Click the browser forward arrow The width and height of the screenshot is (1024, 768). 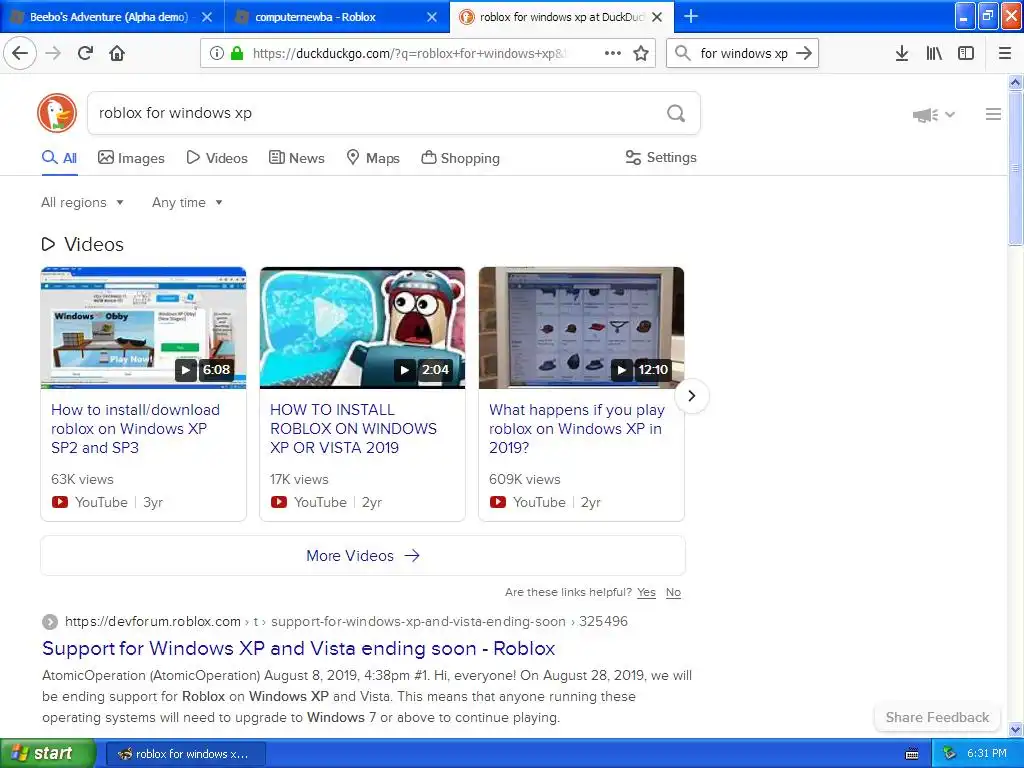click(x=53, y=53)
